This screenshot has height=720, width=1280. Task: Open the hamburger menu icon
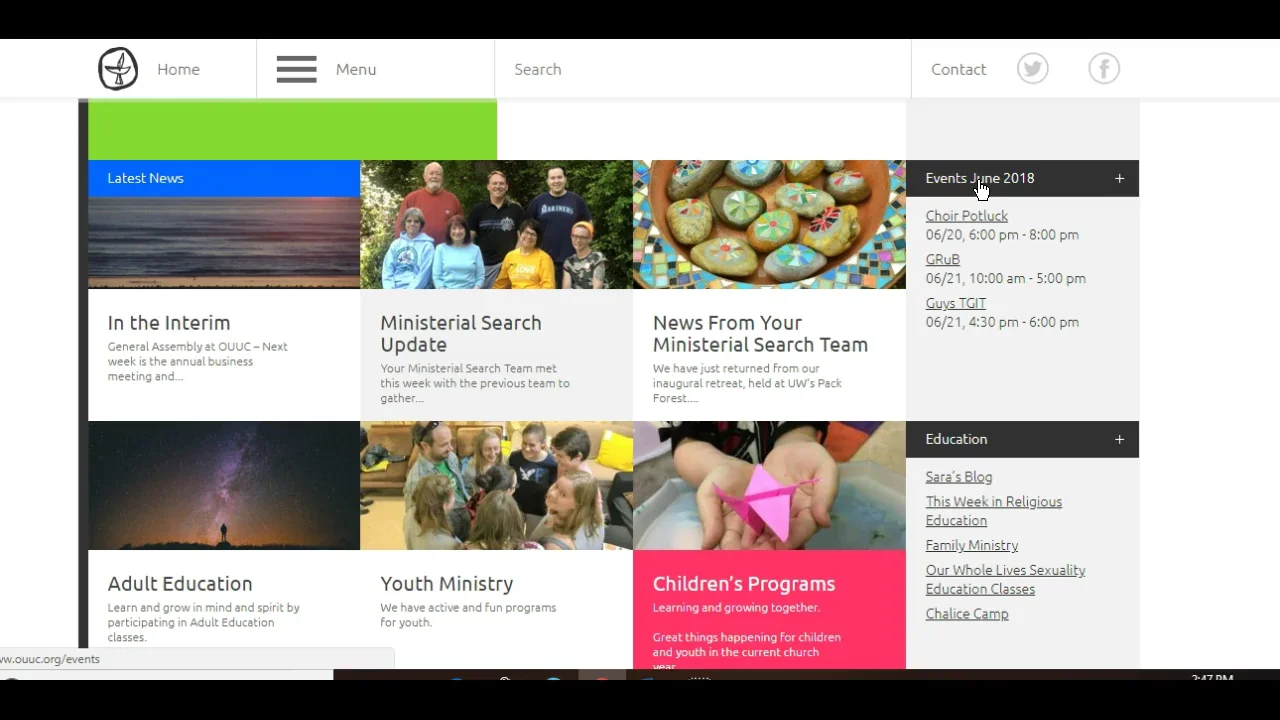(296, 69)
